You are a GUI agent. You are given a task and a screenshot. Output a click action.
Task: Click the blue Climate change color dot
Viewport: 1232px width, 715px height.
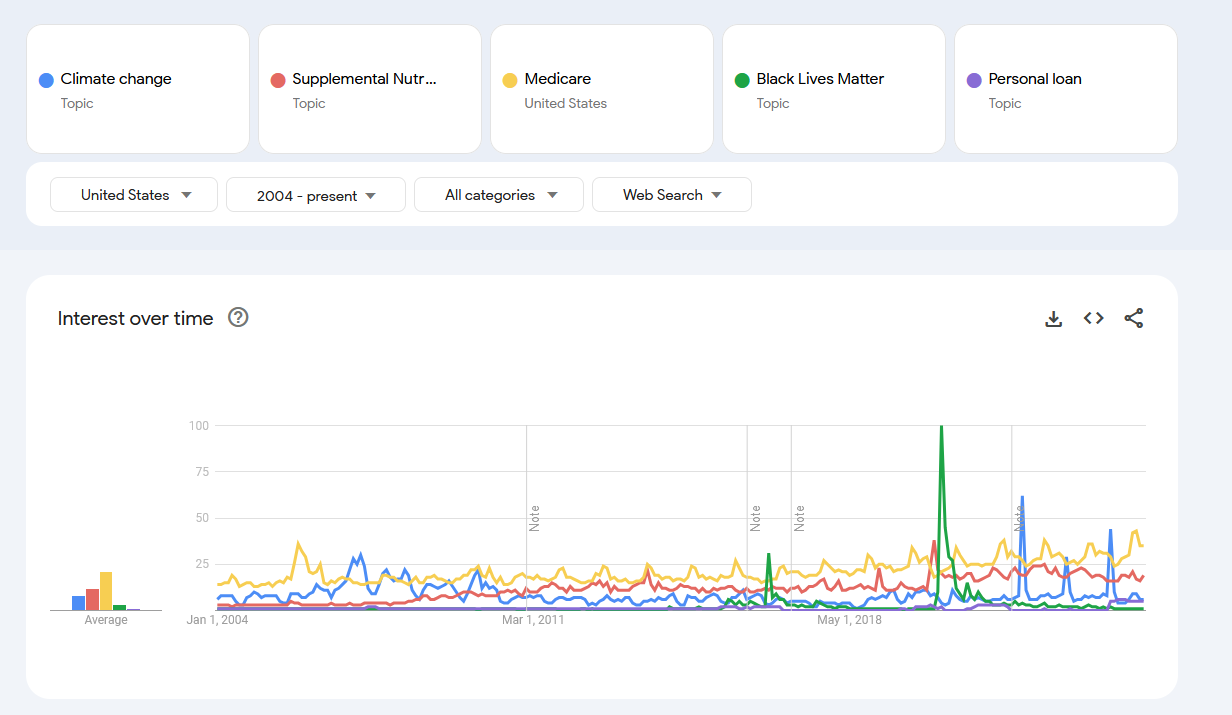pyautogui.click(x=46, y=80)
